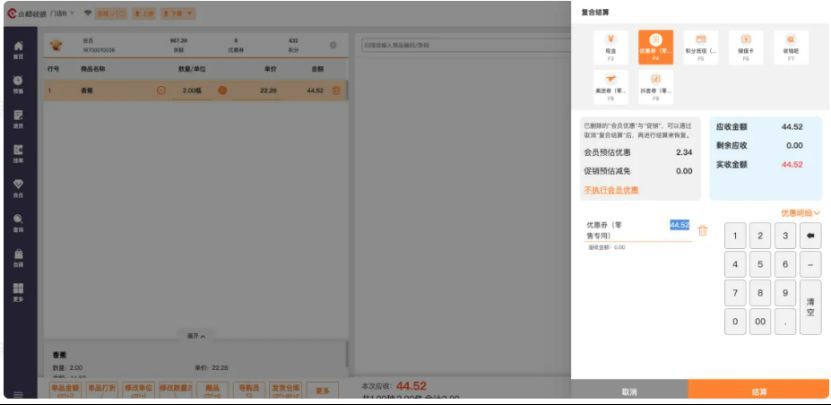
Task: Select the 美团券 payment tile
Action: [x=611, y=86]
